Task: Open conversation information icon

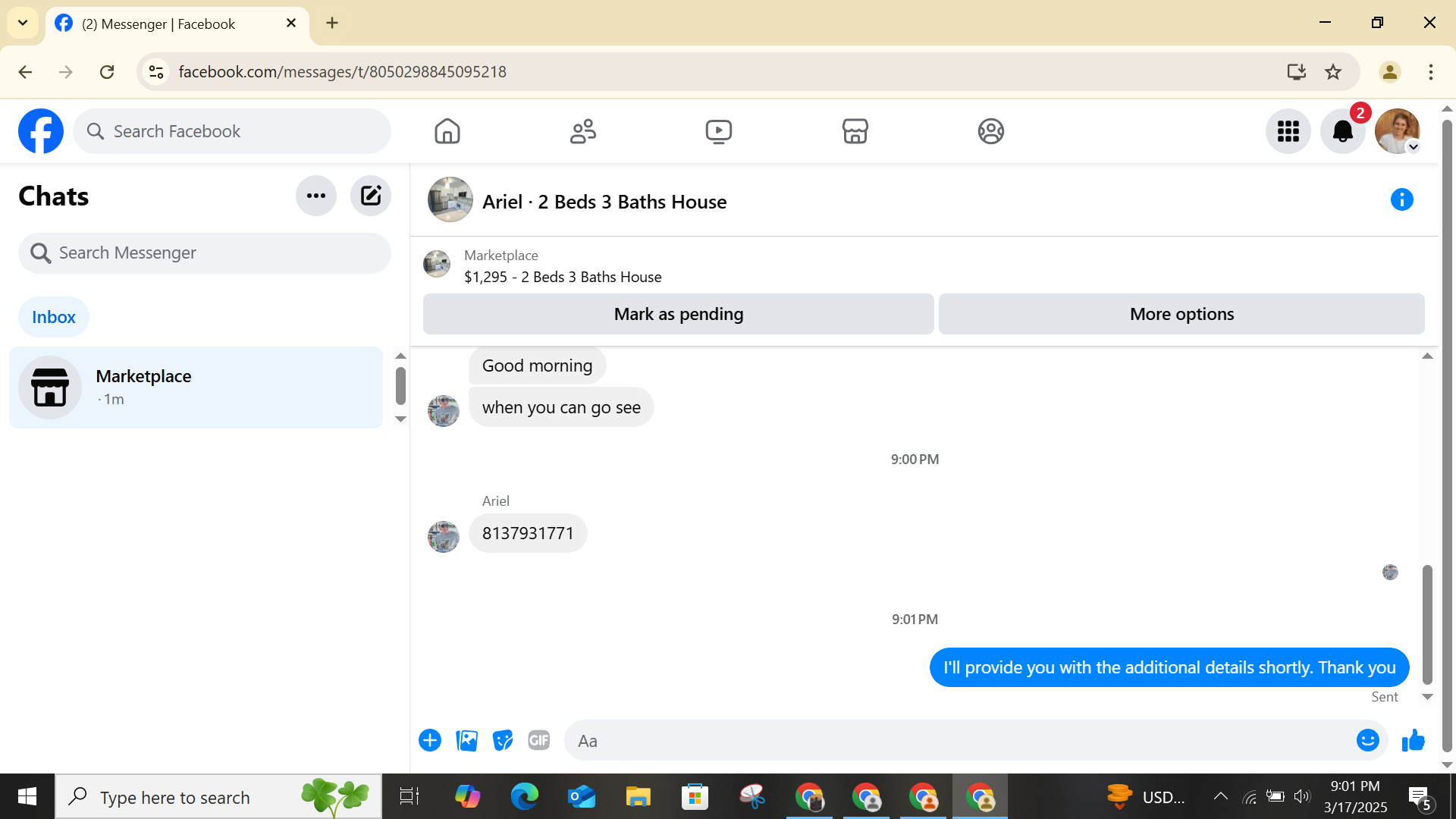Action: pos(1401,199)
